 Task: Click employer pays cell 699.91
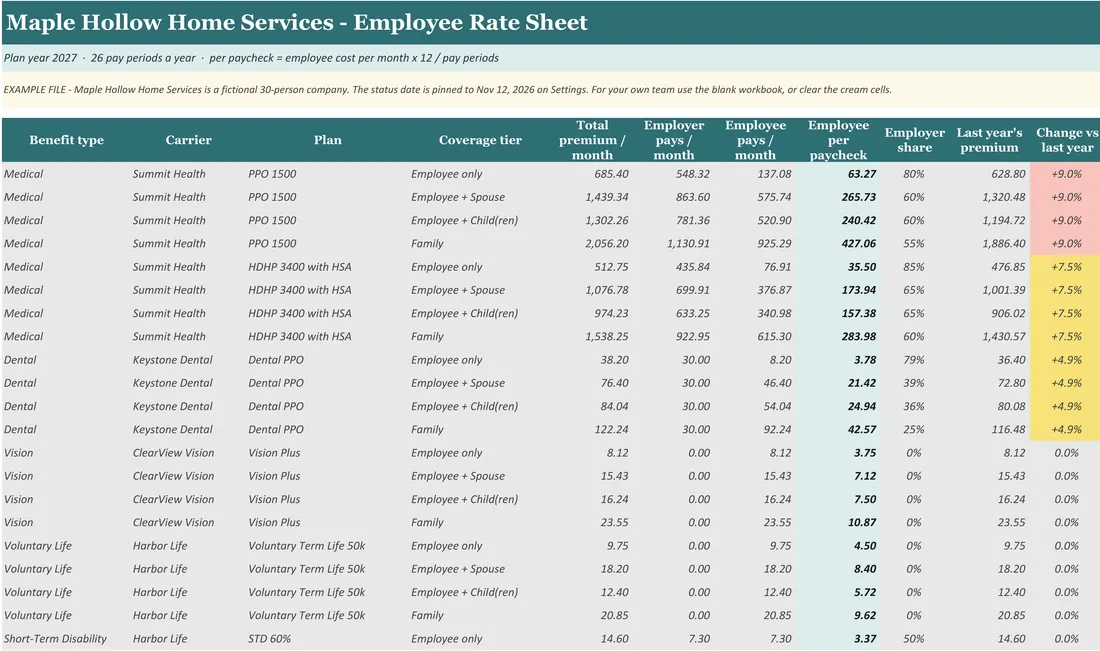click(x=692, y=290)
